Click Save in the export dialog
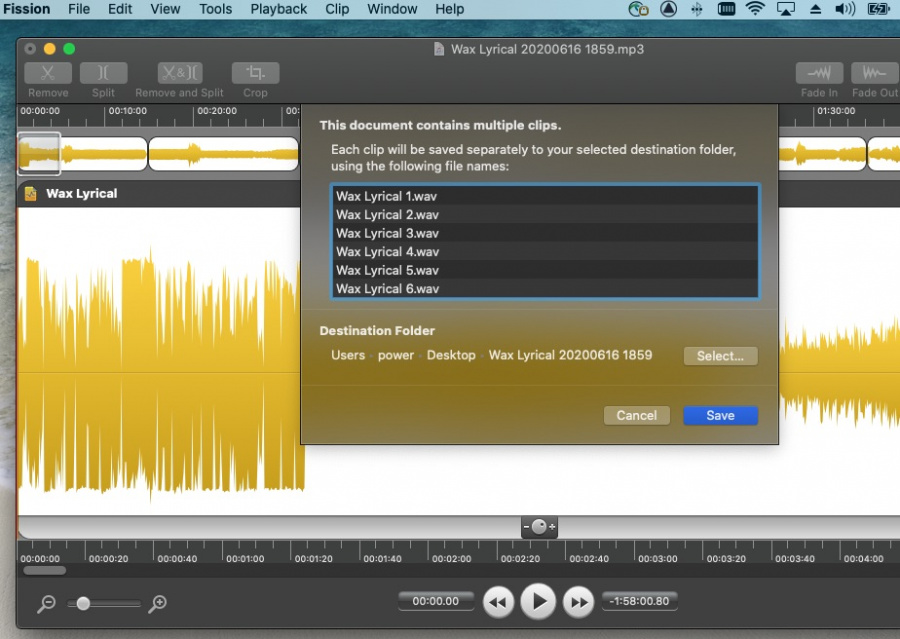Screen dimensions: 900x639 pos(720,415)
